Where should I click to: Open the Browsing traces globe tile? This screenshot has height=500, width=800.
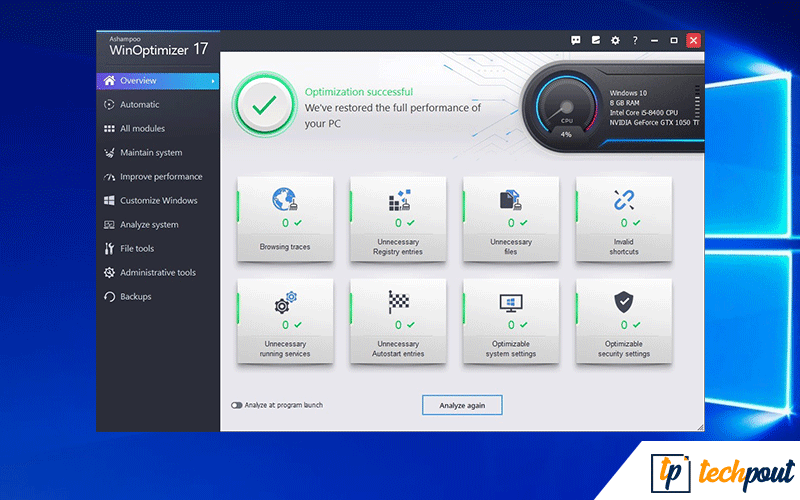285,200
